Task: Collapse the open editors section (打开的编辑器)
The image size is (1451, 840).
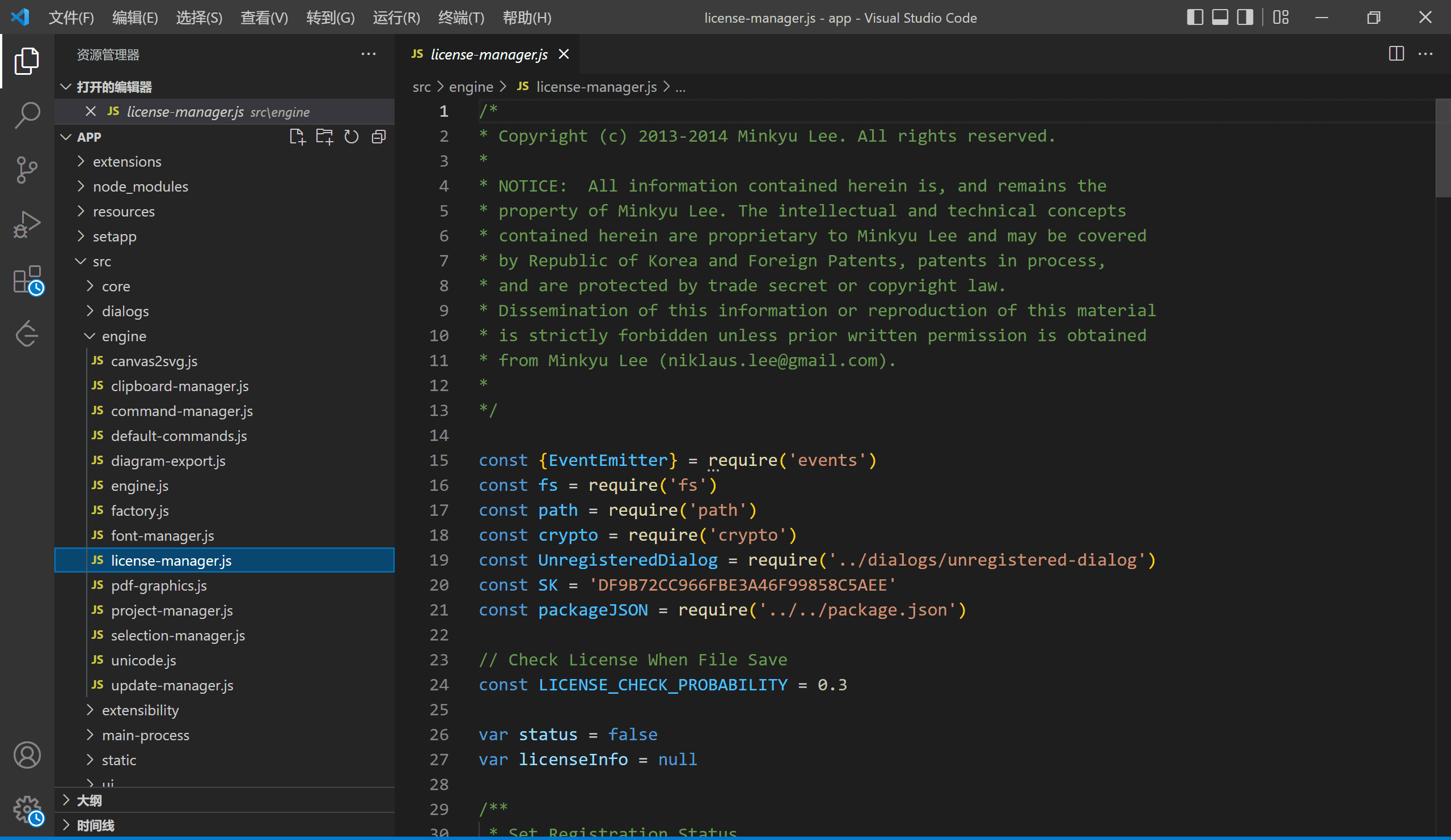Action: [225, 87]
